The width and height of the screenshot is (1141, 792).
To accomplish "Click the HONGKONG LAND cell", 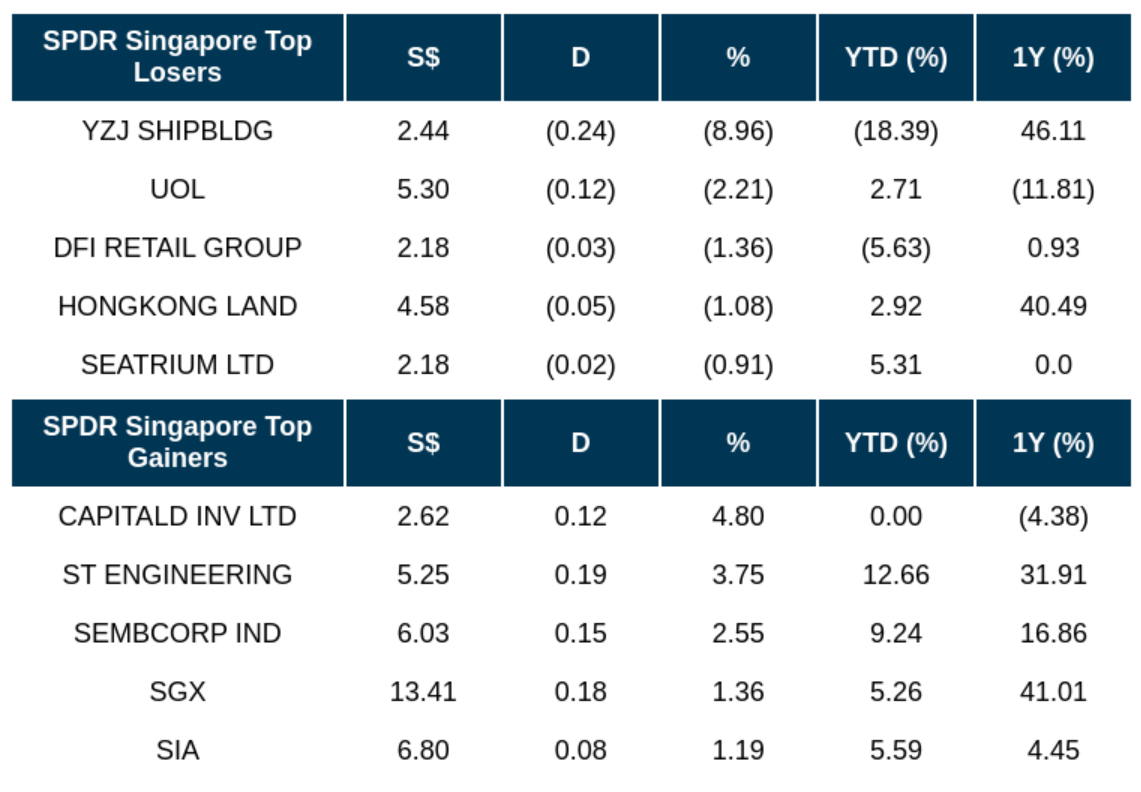I will pyautogui.click(x=177, y=306).
